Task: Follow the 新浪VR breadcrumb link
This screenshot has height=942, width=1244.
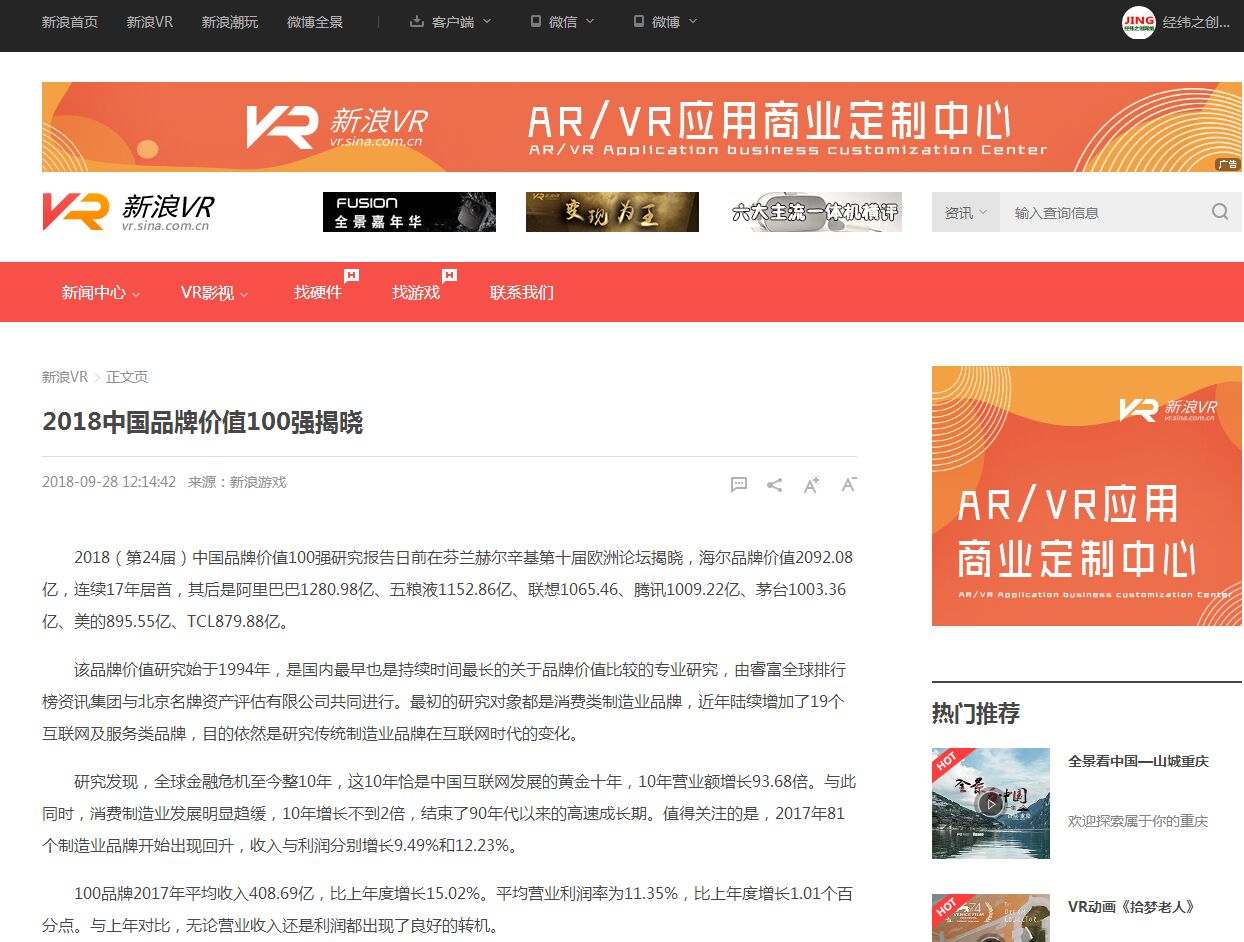Action: tap(63, 377)
